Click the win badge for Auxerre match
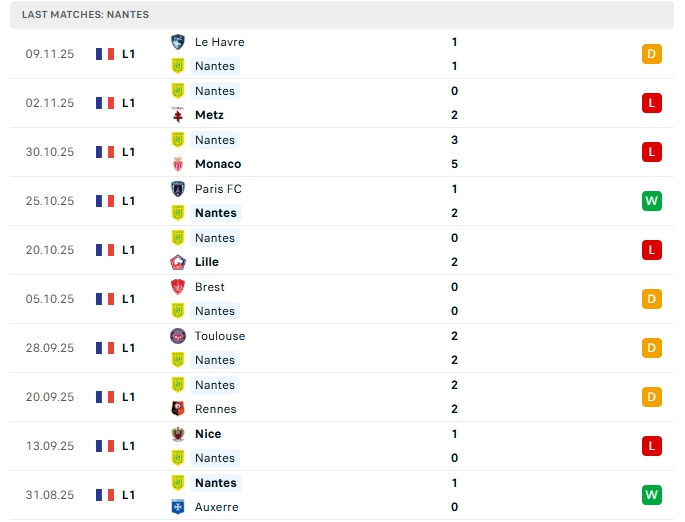685x522 pixels. tap(652, 495)
